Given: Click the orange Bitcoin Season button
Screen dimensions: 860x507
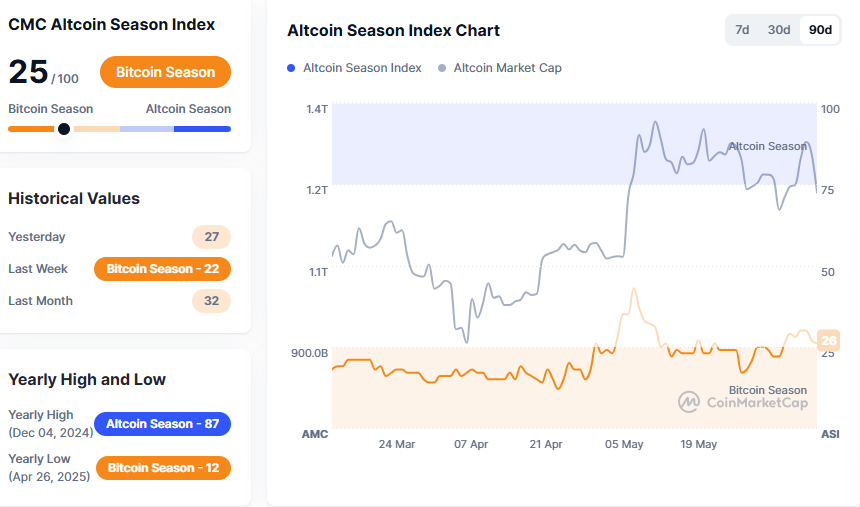Looking at the screenshot, I should 165,72.
